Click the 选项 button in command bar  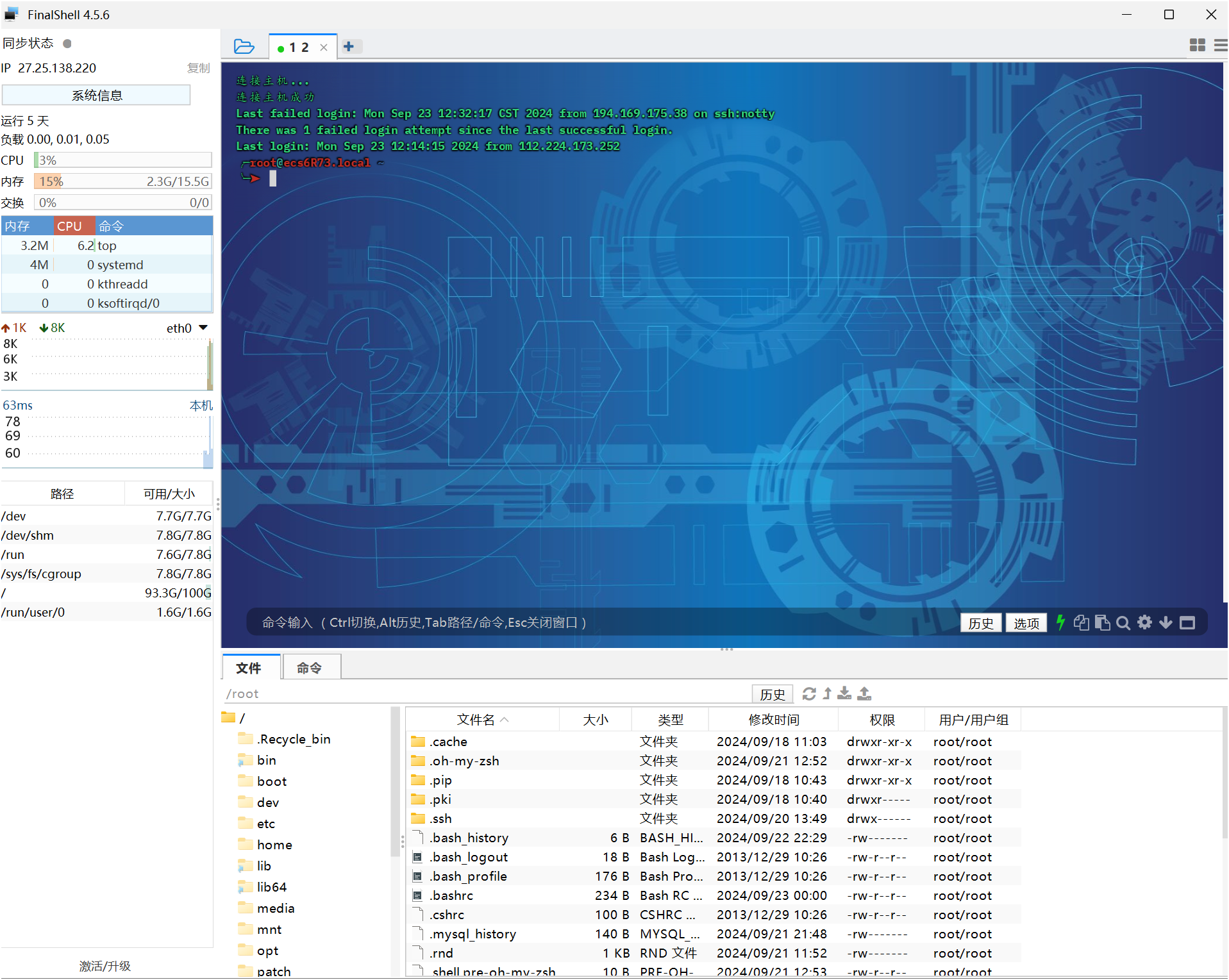tap(1026, 623)
